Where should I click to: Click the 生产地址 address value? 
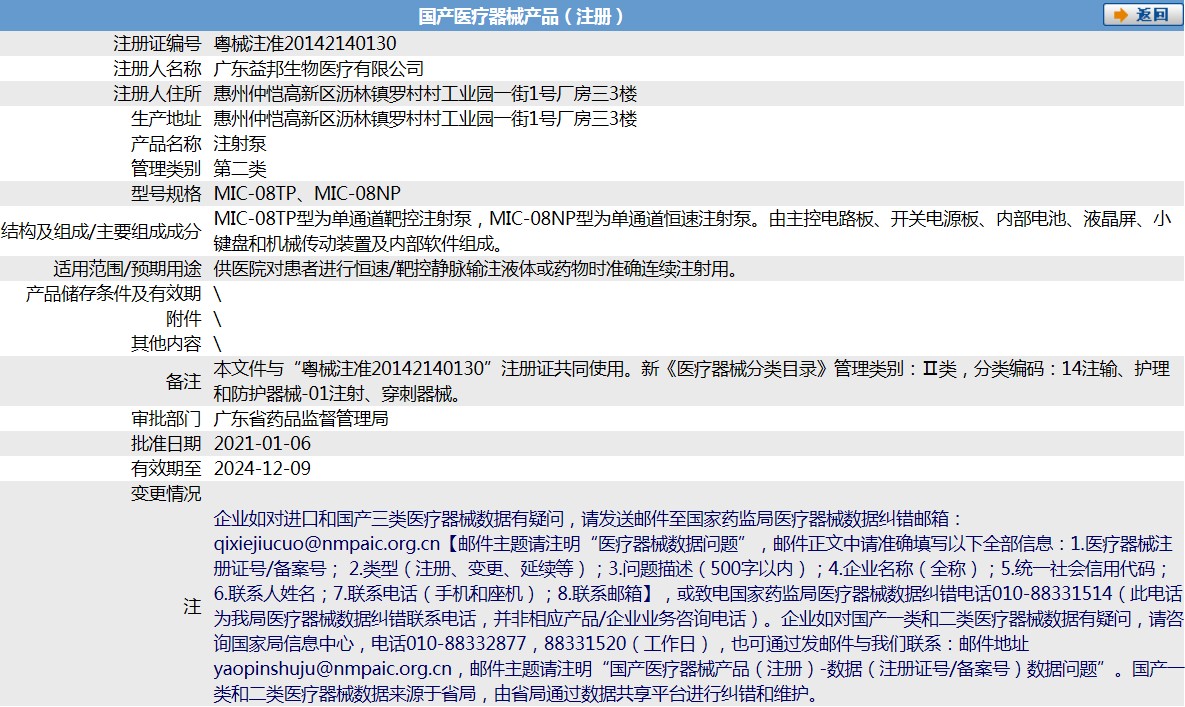425,119
